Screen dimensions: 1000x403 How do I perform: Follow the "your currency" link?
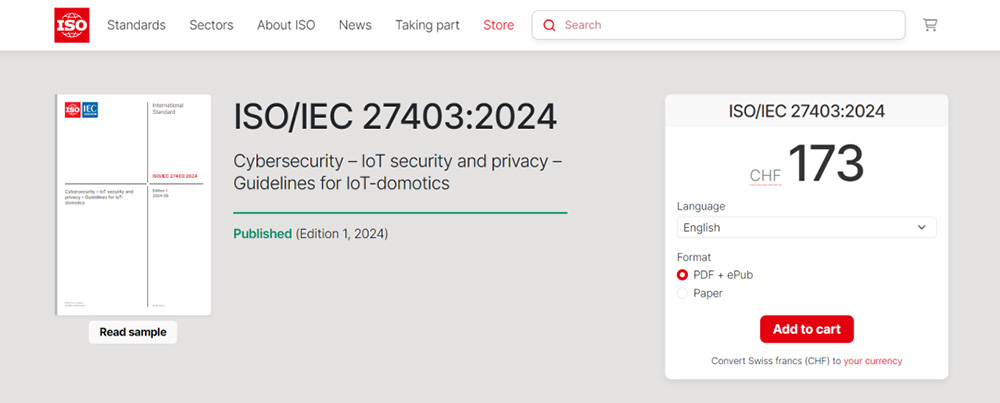872,360
